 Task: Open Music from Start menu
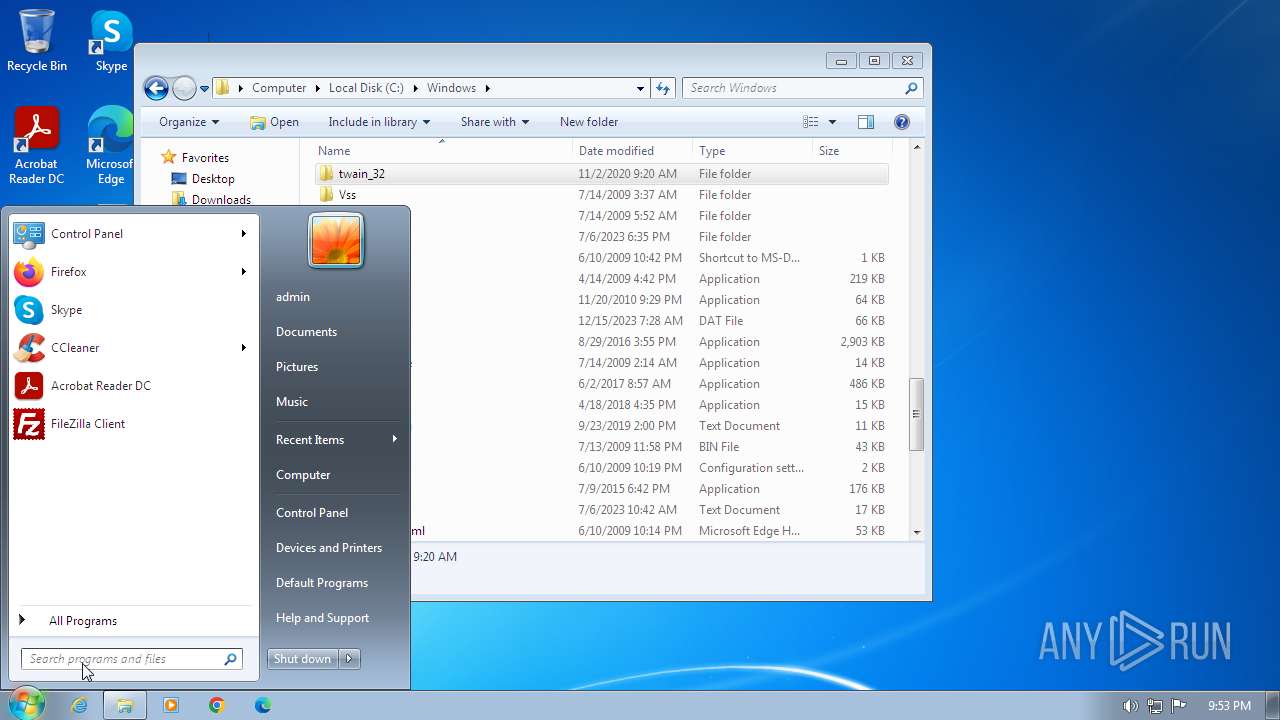point(292,402)
